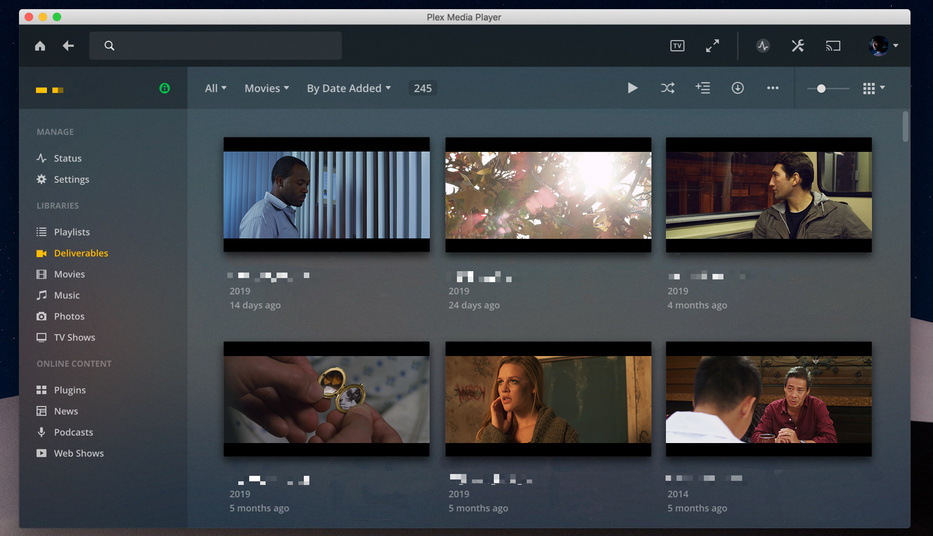Shuffle the library
This screenshot has width=933, height=536.
pos(668,88)
